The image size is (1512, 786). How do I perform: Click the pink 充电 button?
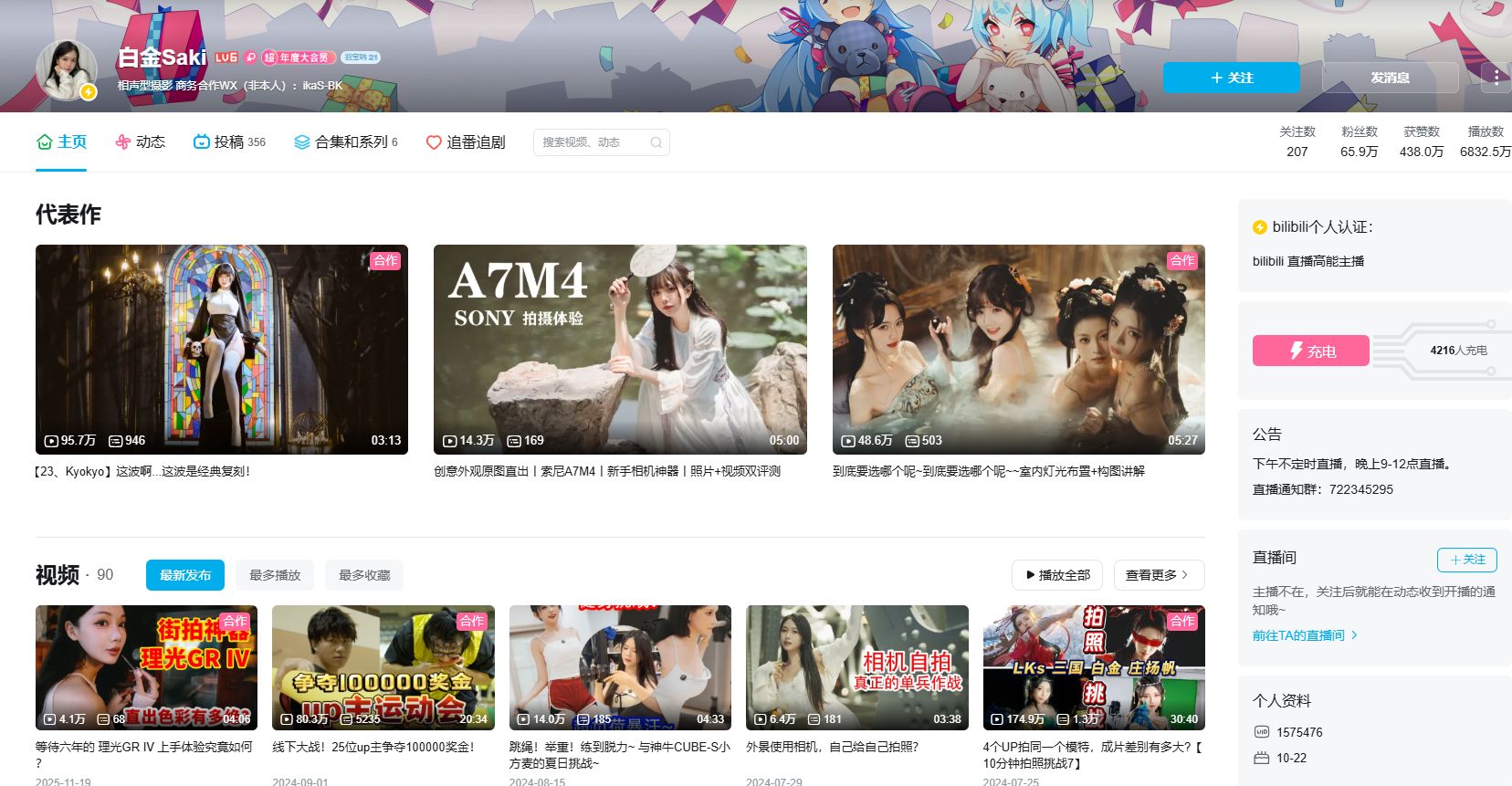(1311, 351)
